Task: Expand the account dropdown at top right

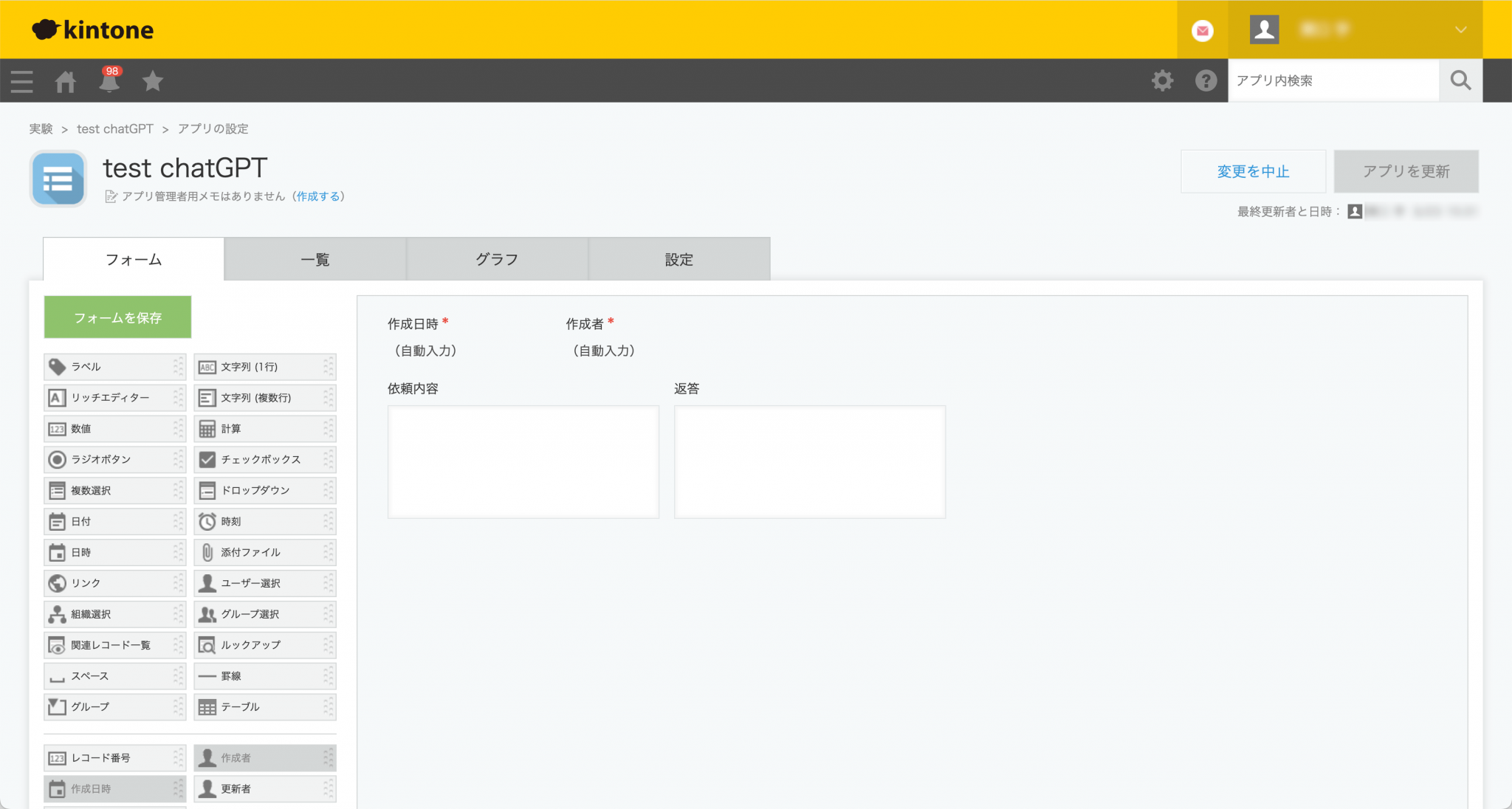Action: tap(1460, 30)
